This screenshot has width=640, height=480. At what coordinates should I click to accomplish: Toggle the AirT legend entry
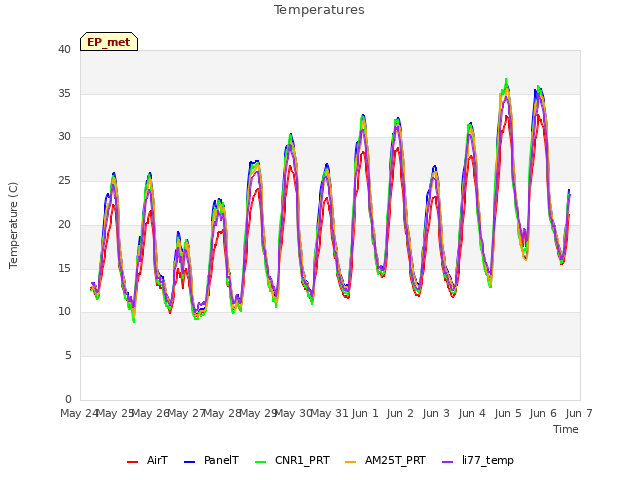(x=147, y=460)
